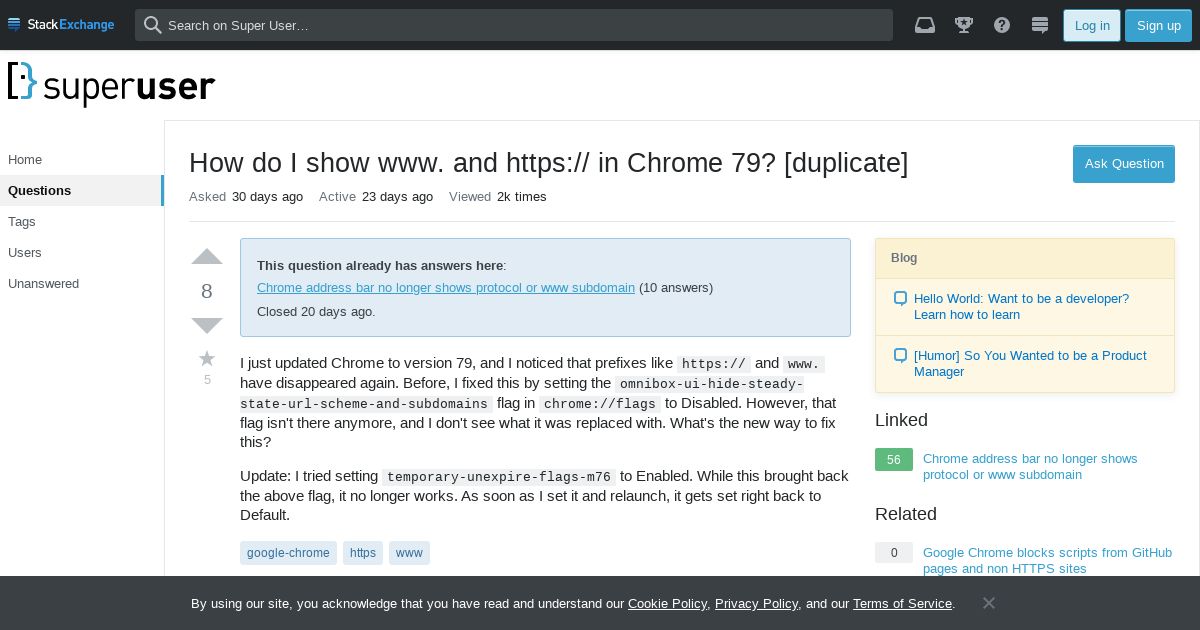The width and height of the screenshot is (1200, 630).
Task: Open the inbox icon in top bar
Action: pyautogui.click(x=925, y=25)
